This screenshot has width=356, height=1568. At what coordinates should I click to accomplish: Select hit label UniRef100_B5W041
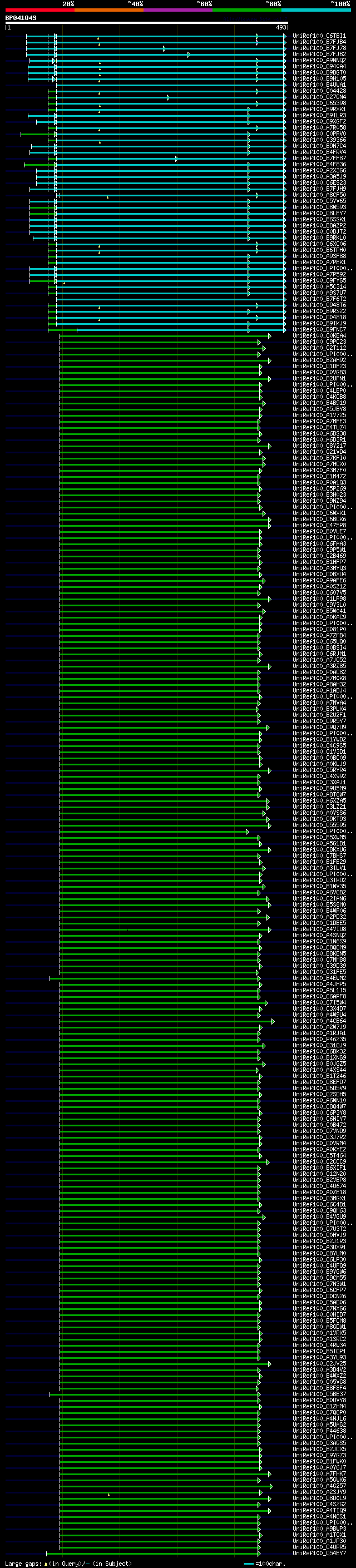tap(319, 611)
